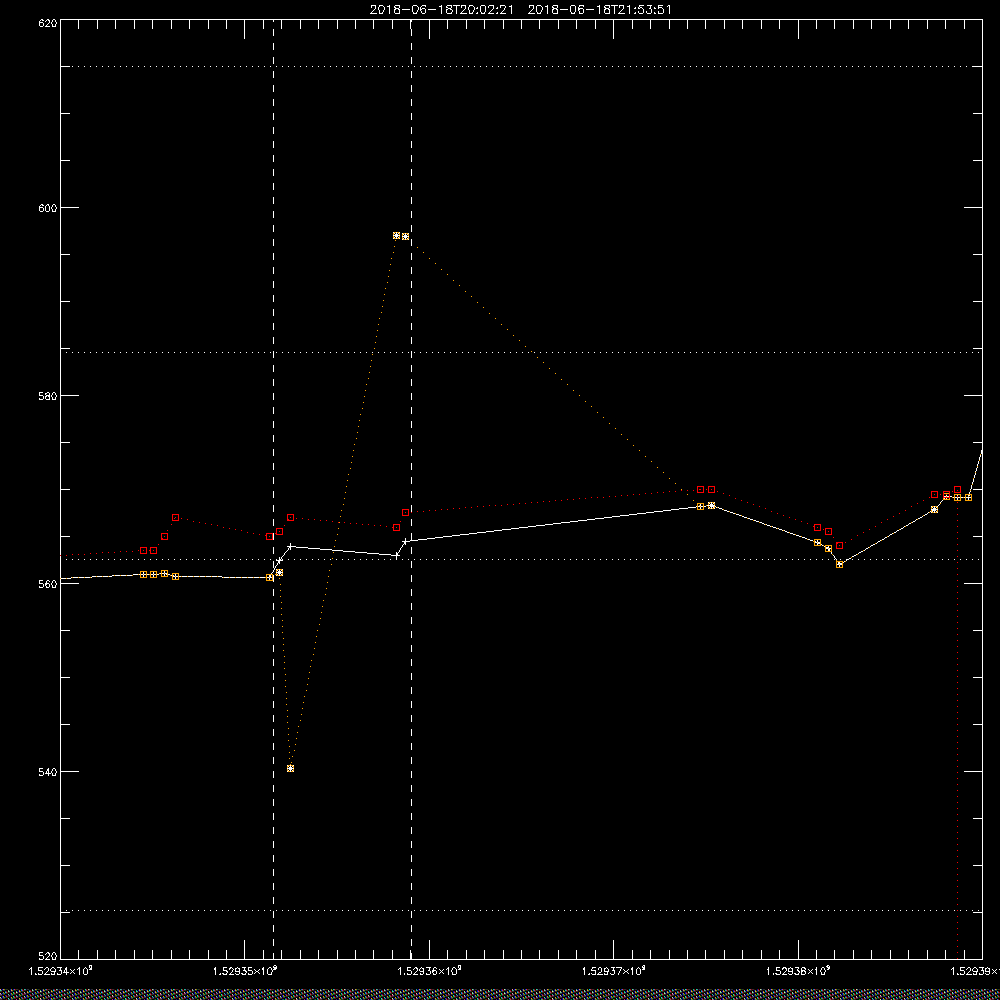Image resolution: width=1000 pixels, height=1000 pixels.
Task: Click the 520 y-axis label
Action: click(x=49, y=956)
